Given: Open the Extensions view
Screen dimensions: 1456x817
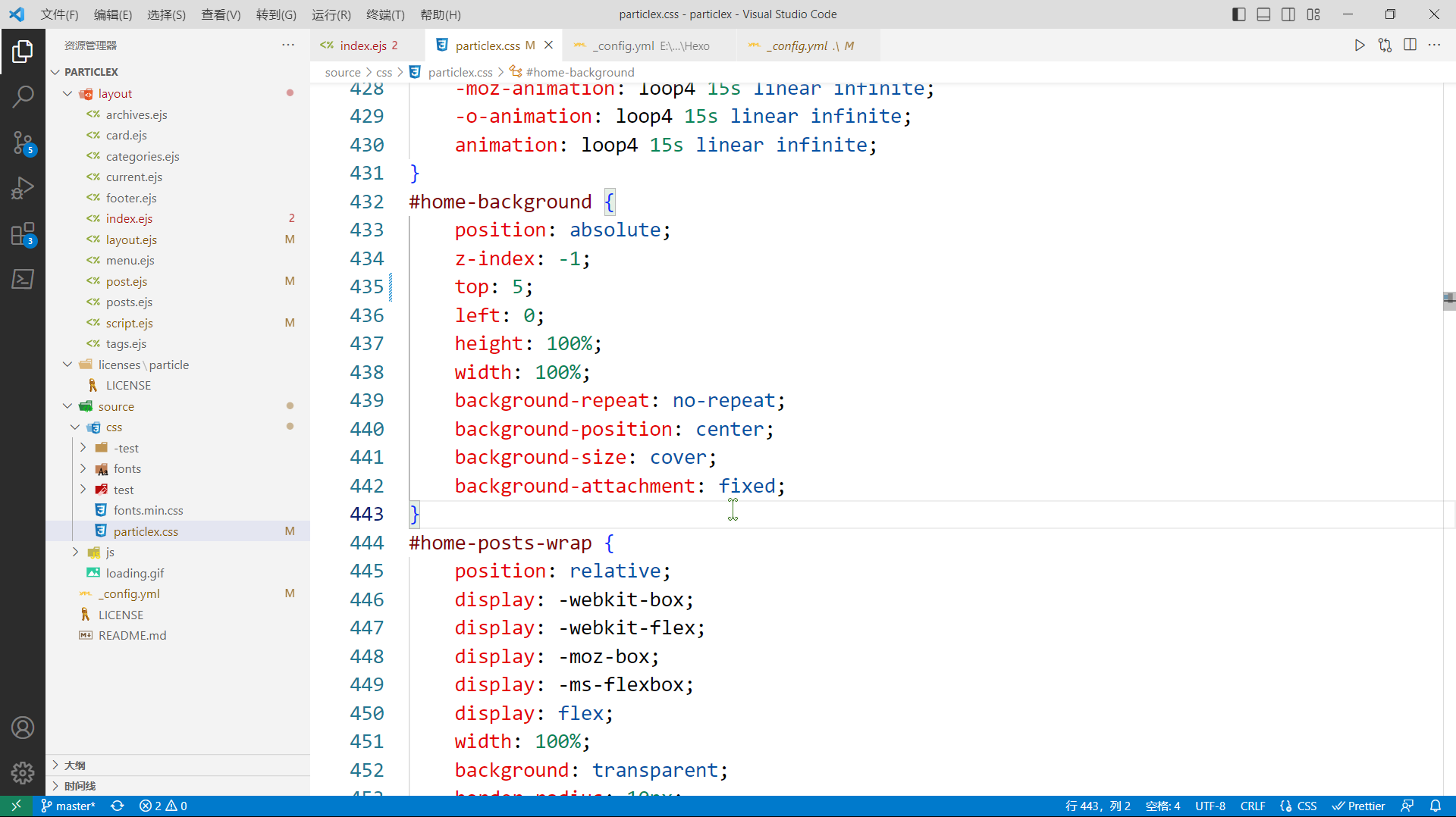Looking at the screenshot, I should point(23,234).
